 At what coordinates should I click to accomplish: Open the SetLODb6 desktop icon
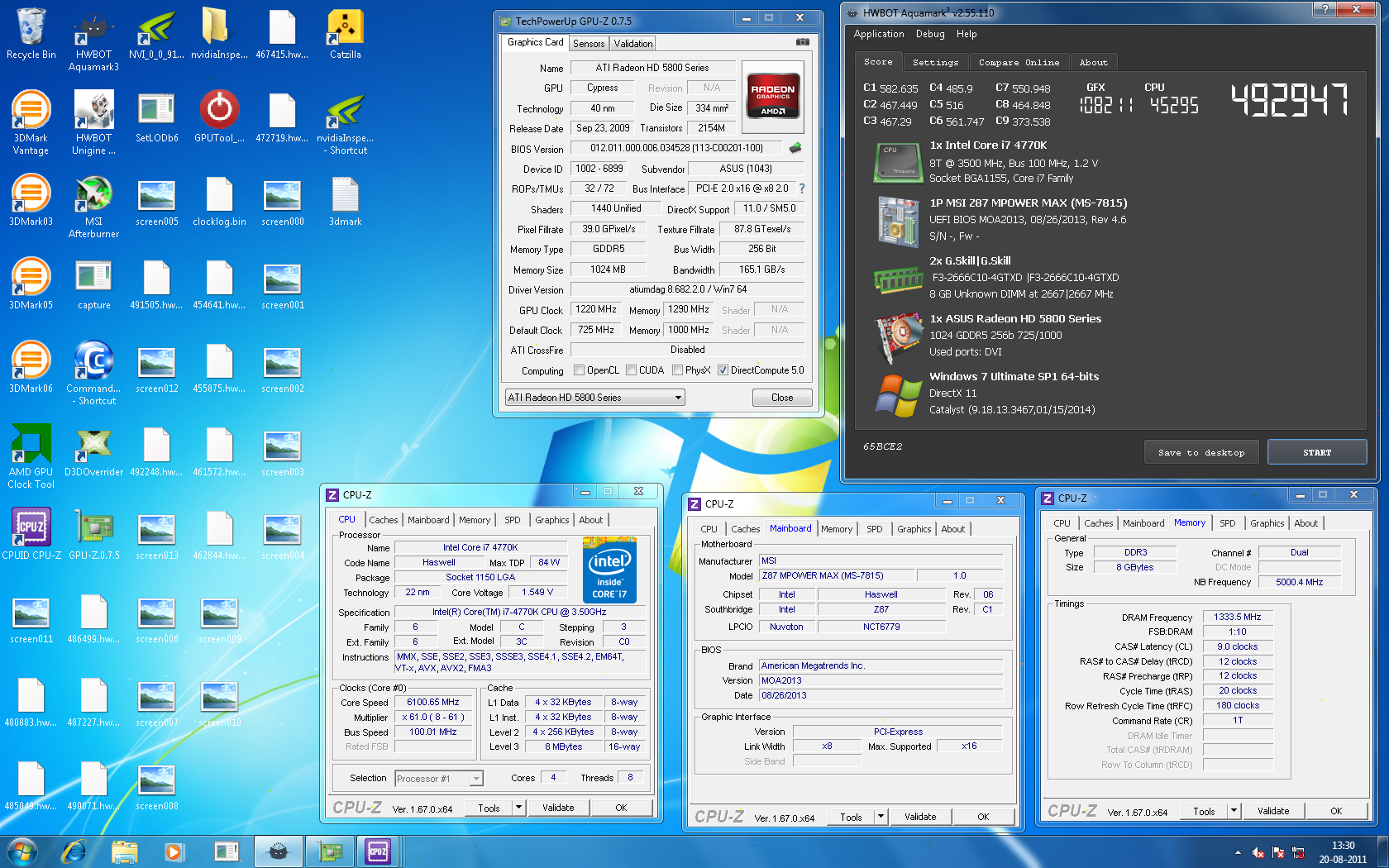coord(156,117)
